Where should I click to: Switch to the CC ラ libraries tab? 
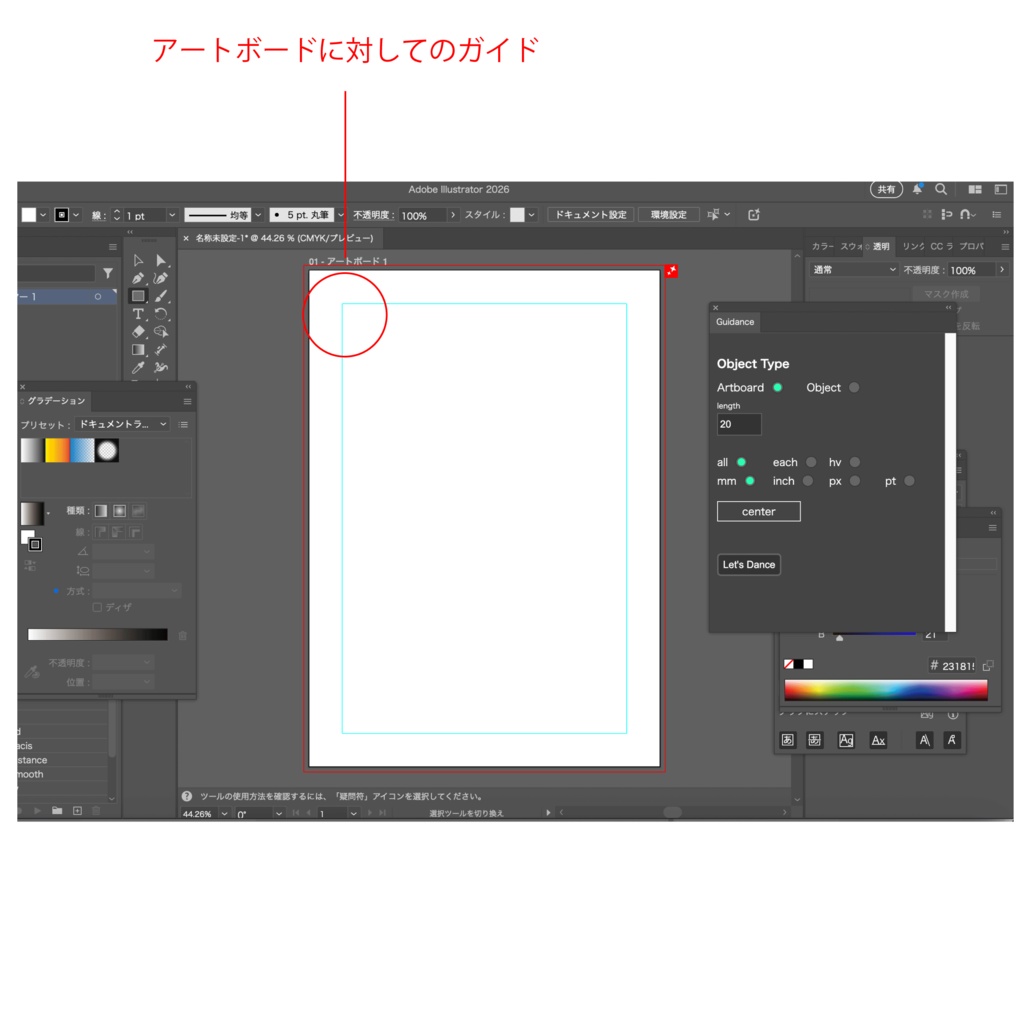click(941, 246)
